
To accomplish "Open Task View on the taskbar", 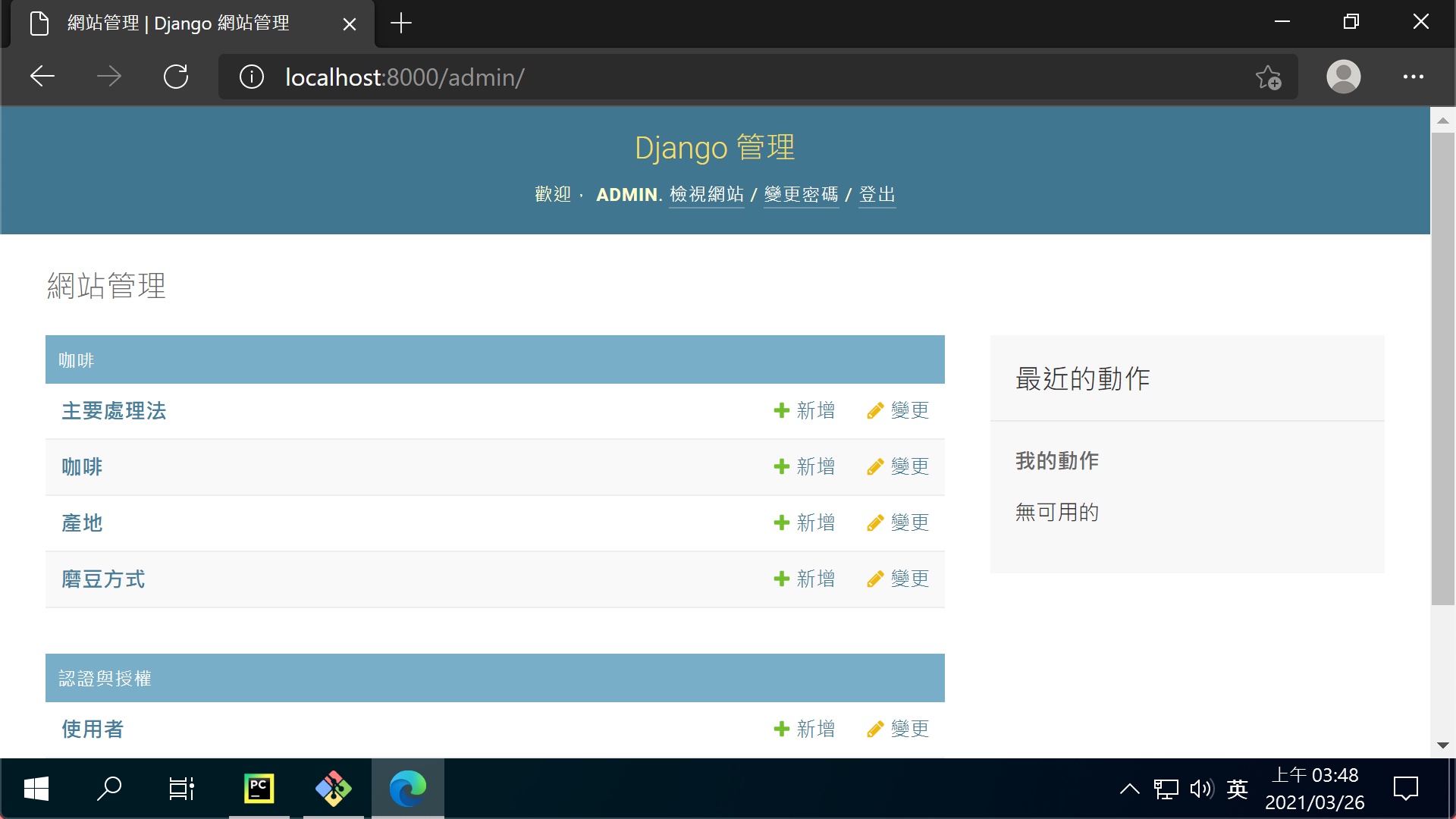I will click(x=181, y=789).
